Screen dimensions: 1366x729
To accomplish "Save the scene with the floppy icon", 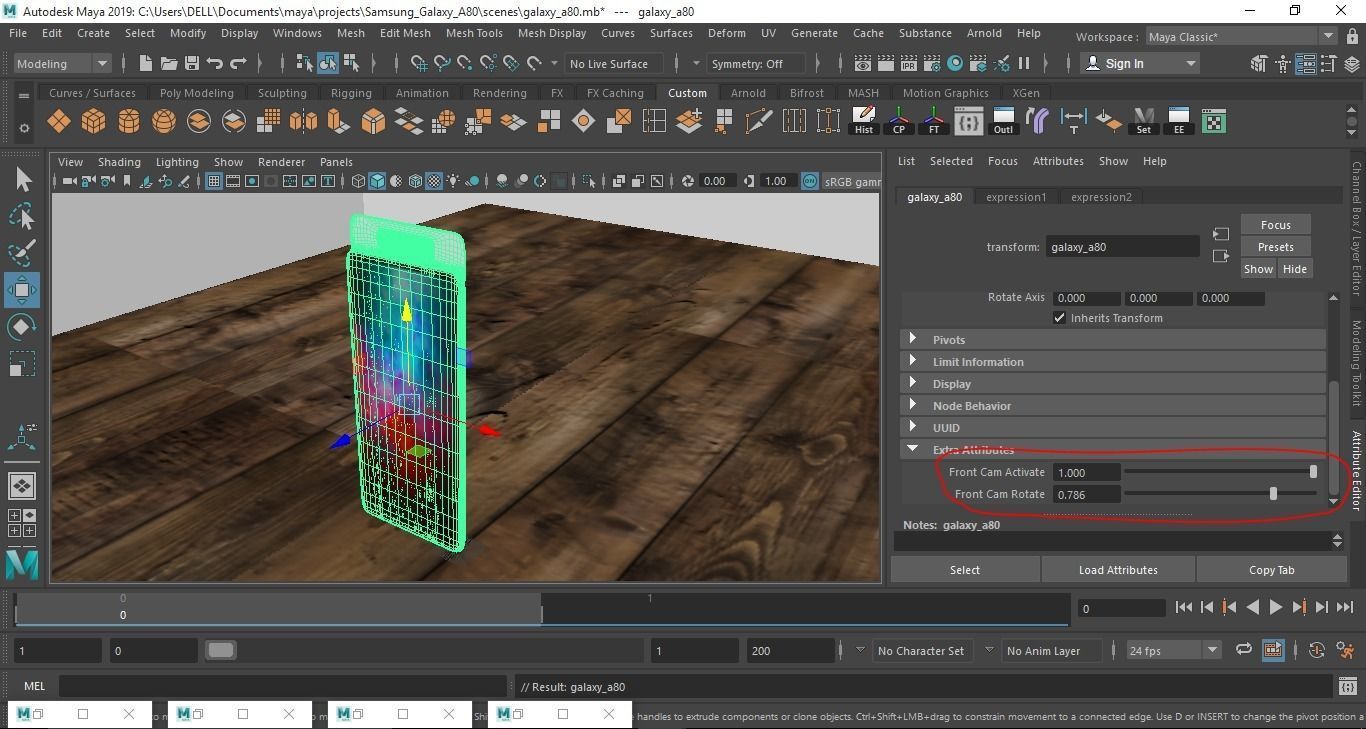I will tap(192, 64).
